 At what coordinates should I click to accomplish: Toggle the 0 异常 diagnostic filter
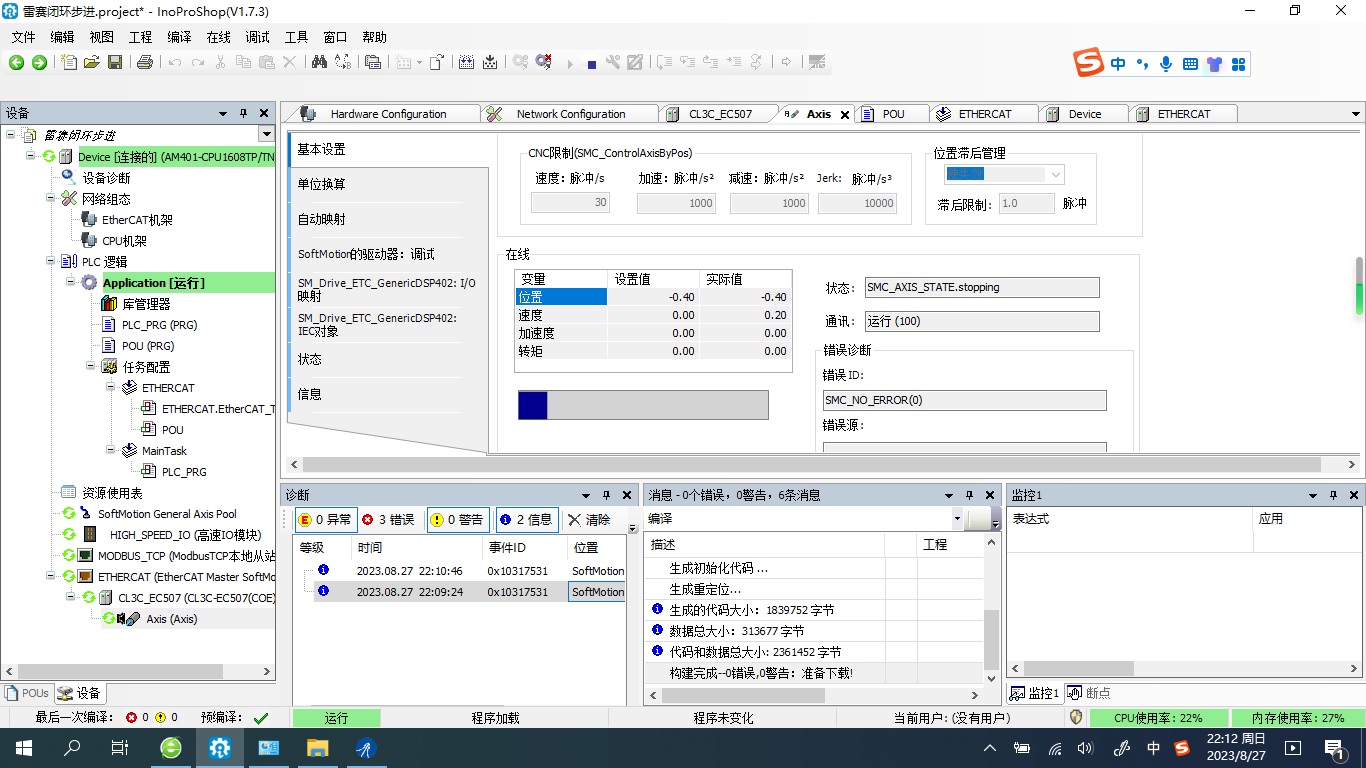click(325, 520)
